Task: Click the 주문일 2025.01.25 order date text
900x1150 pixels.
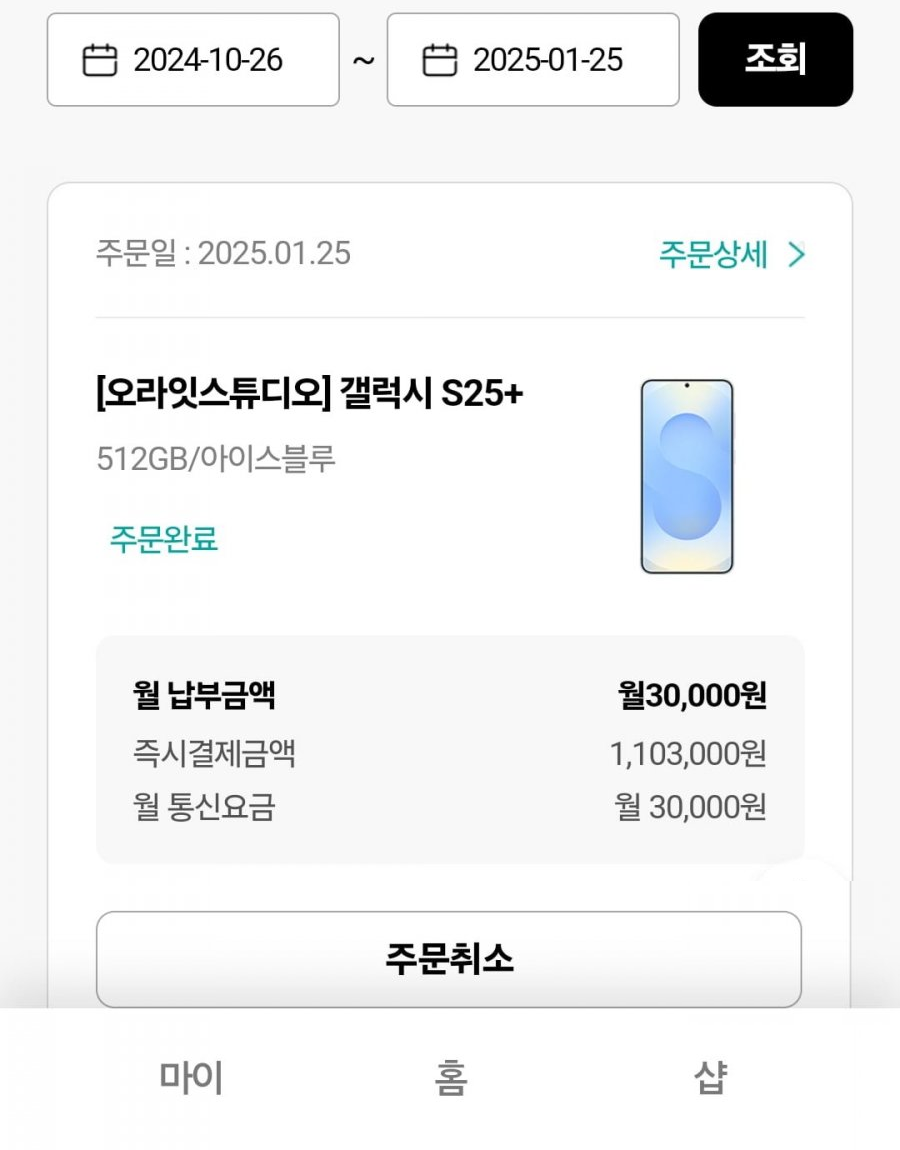Action: [x=223, y=253]
